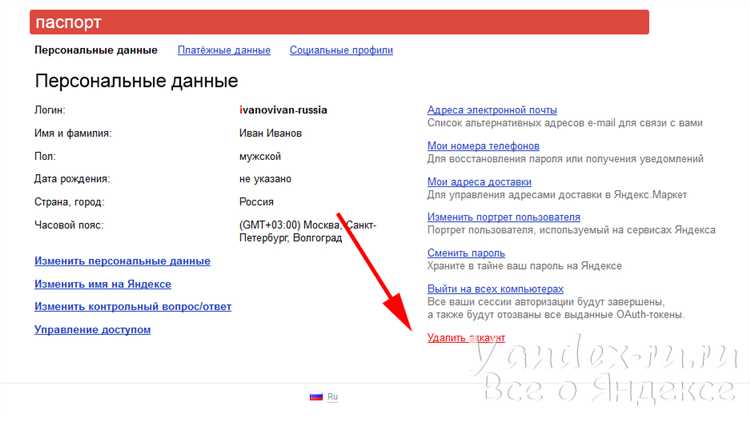The image size is (750, 421).
Task: Switch to the Платёжные данные tab
Action: [224, 50]
